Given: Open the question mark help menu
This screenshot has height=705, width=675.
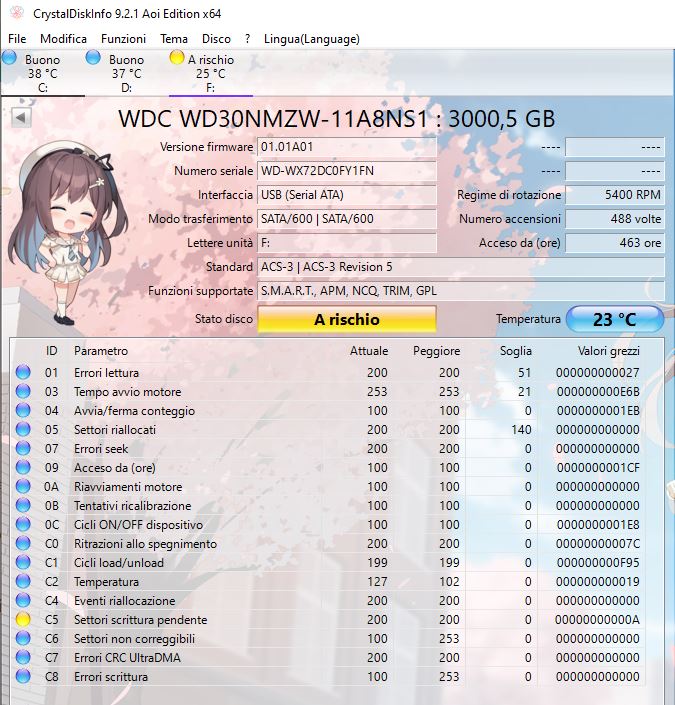Looking at the screenshot, I should (x=247, y=39).
